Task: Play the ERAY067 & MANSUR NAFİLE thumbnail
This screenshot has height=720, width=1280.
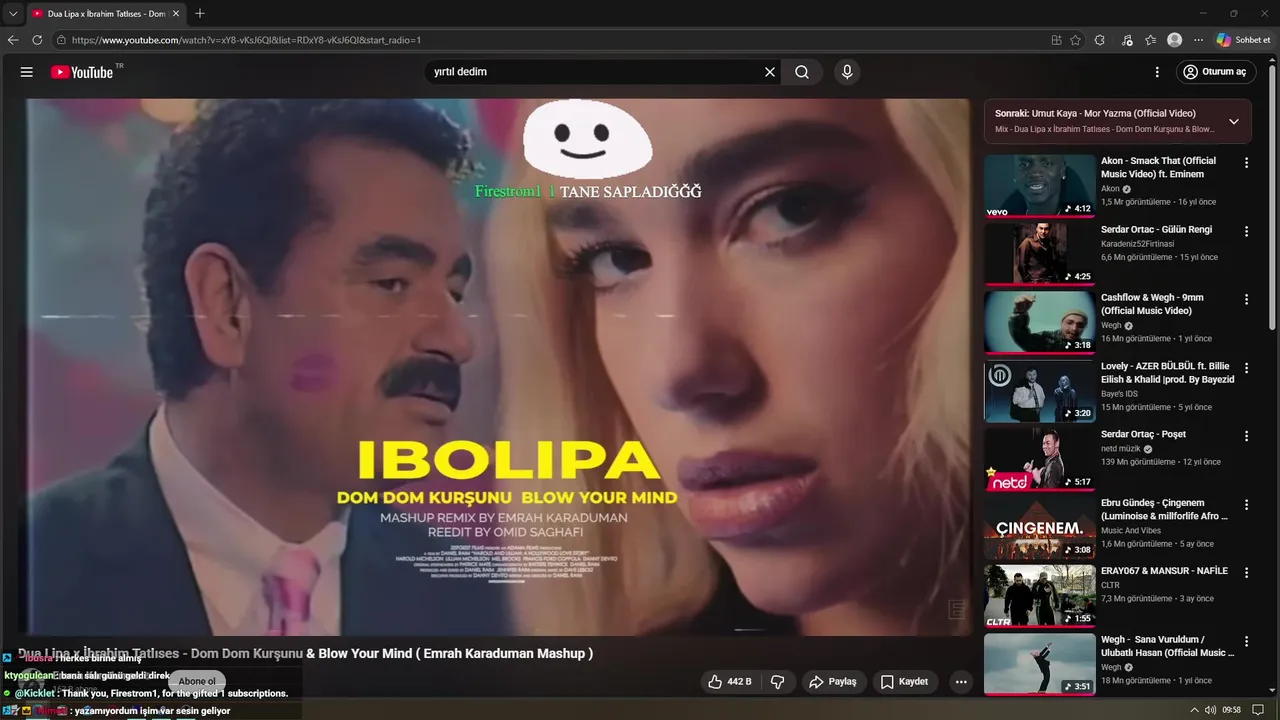Action: pos(1040,595)
